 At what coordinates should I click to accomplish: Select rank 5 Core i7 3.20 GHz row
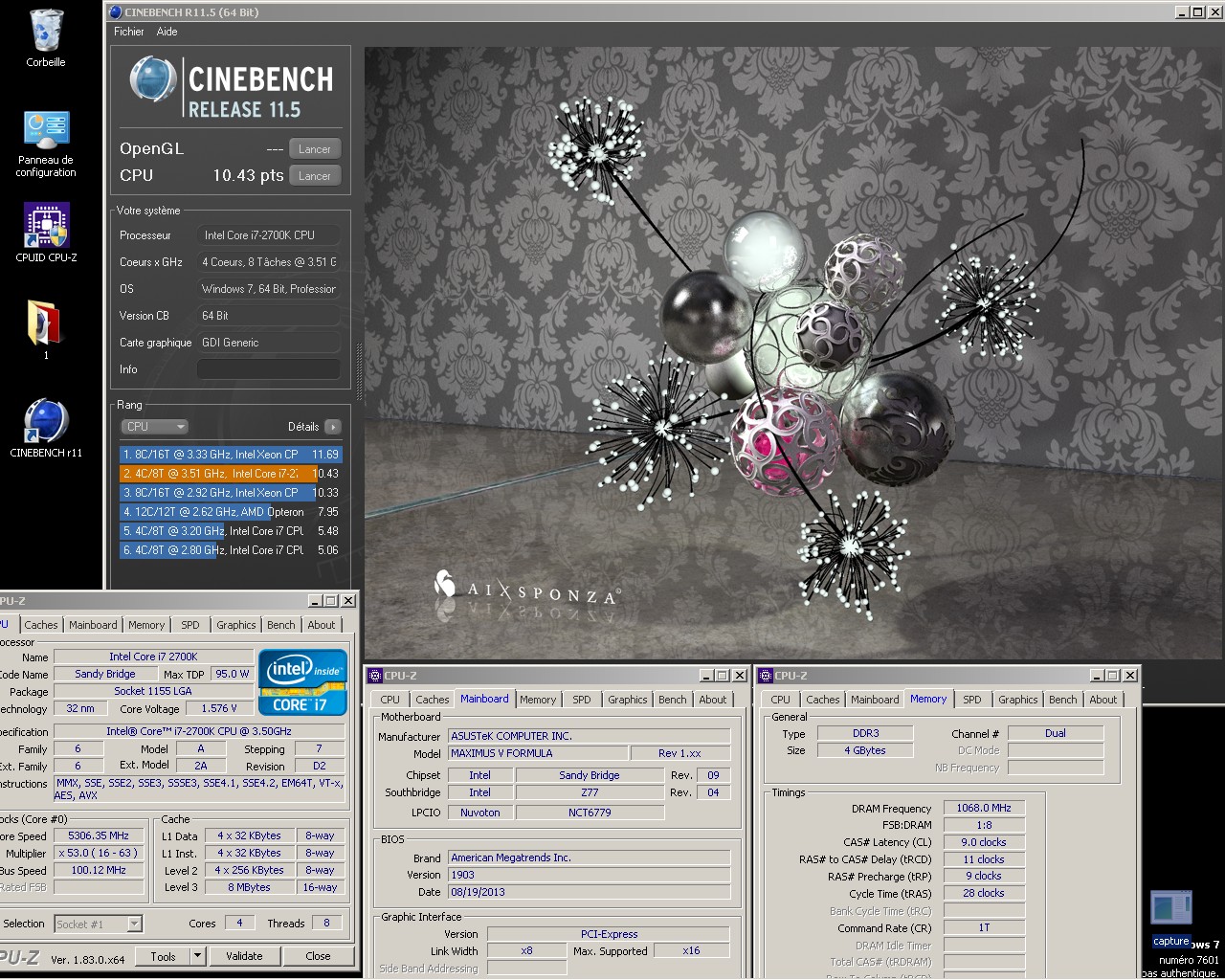[x=230, y=531]
